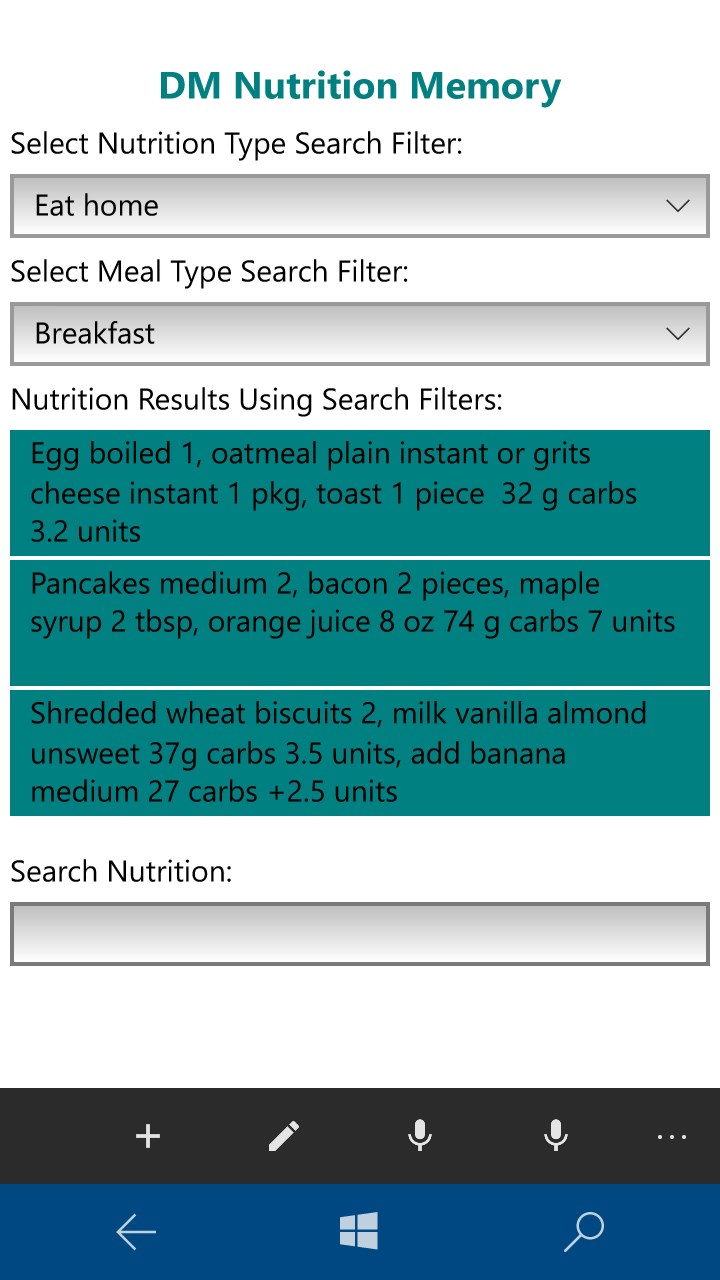Tap the first microphone icon for voice input

[x=419, y=1135]
